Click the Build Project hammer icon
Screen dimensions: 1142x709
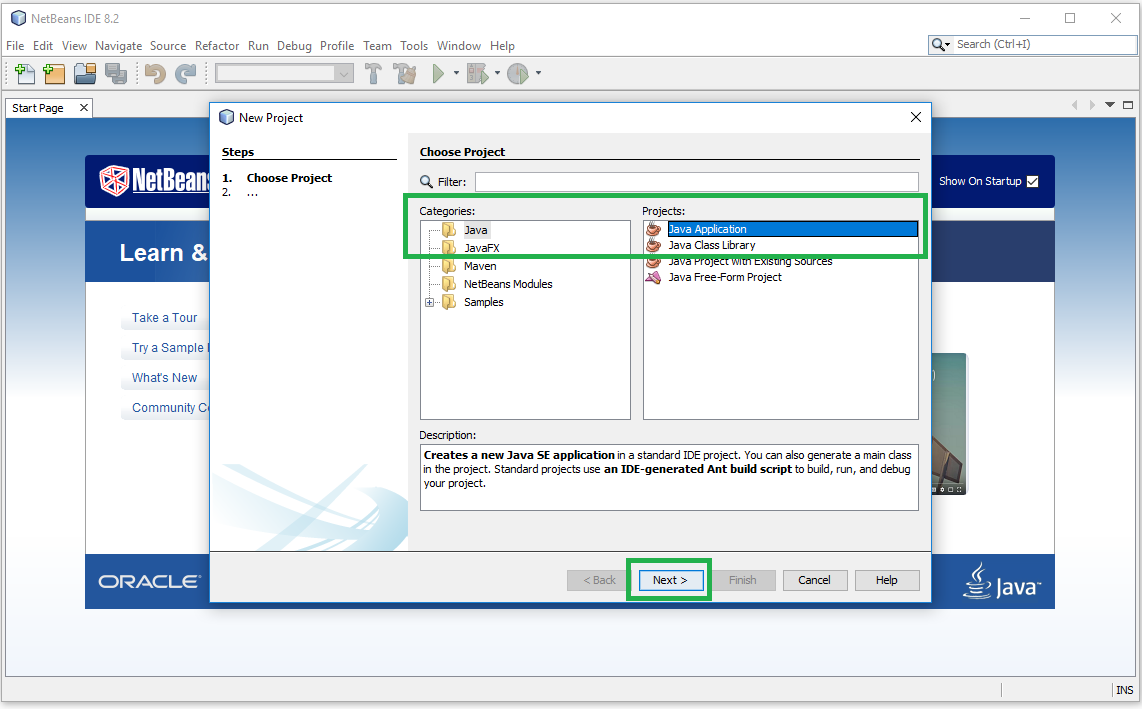[373, 74]
